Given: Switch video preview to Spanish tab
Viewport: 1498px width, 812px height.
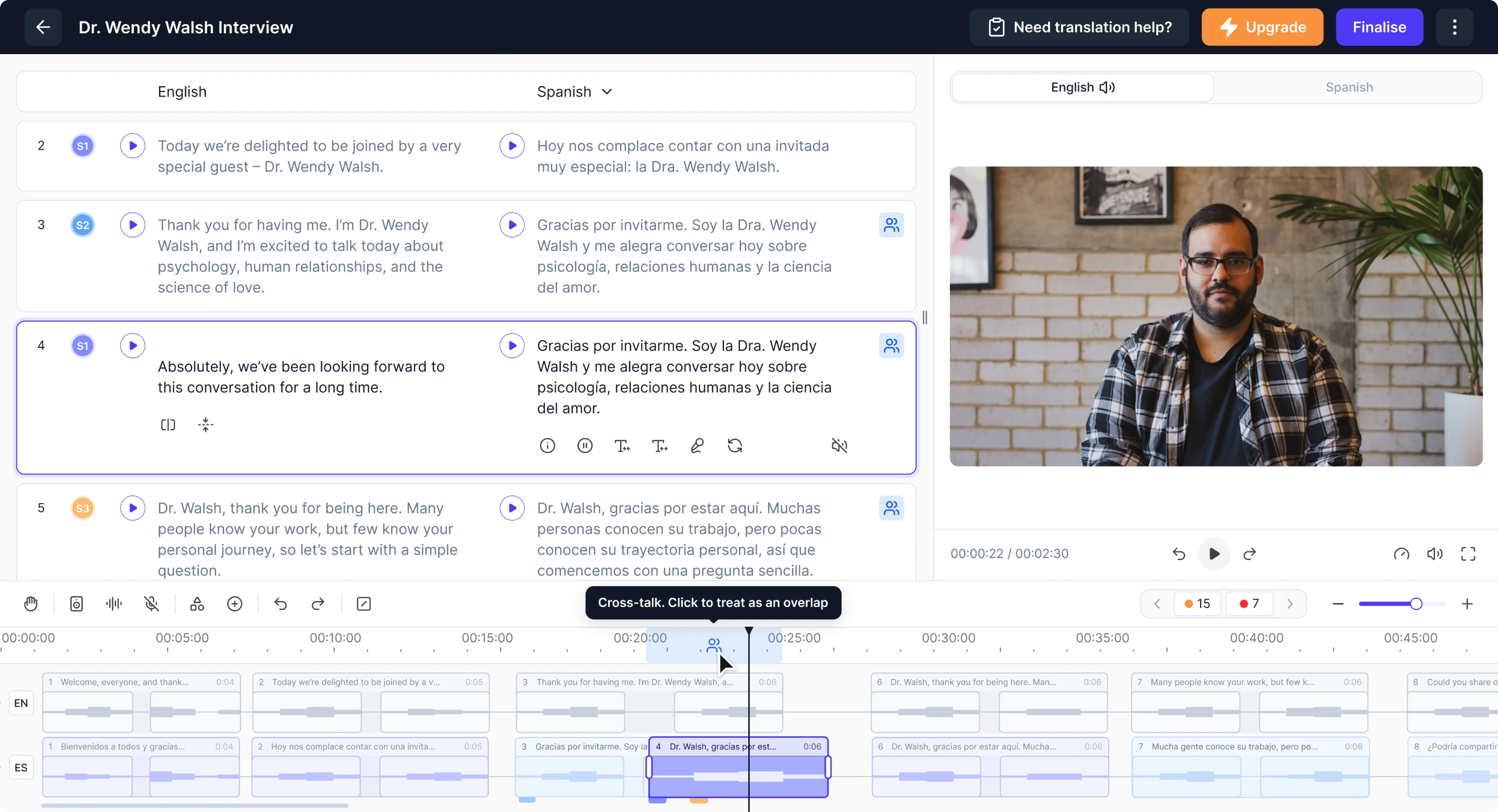Looking at the screenshot, I should (x=1349, y=87).
